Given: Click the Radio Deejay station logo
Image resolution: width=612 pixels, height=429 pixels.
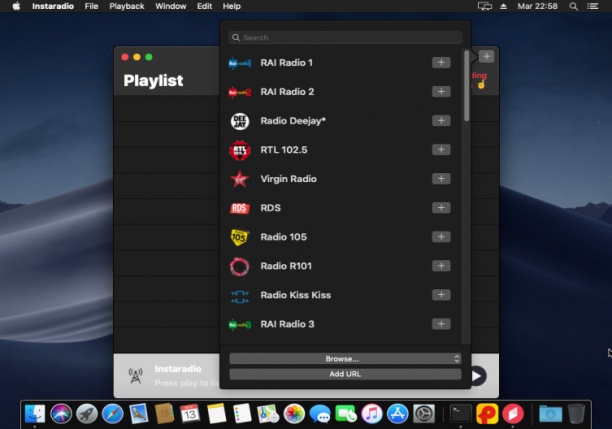Looking at the screenshot, I should [x=240, y=121].
